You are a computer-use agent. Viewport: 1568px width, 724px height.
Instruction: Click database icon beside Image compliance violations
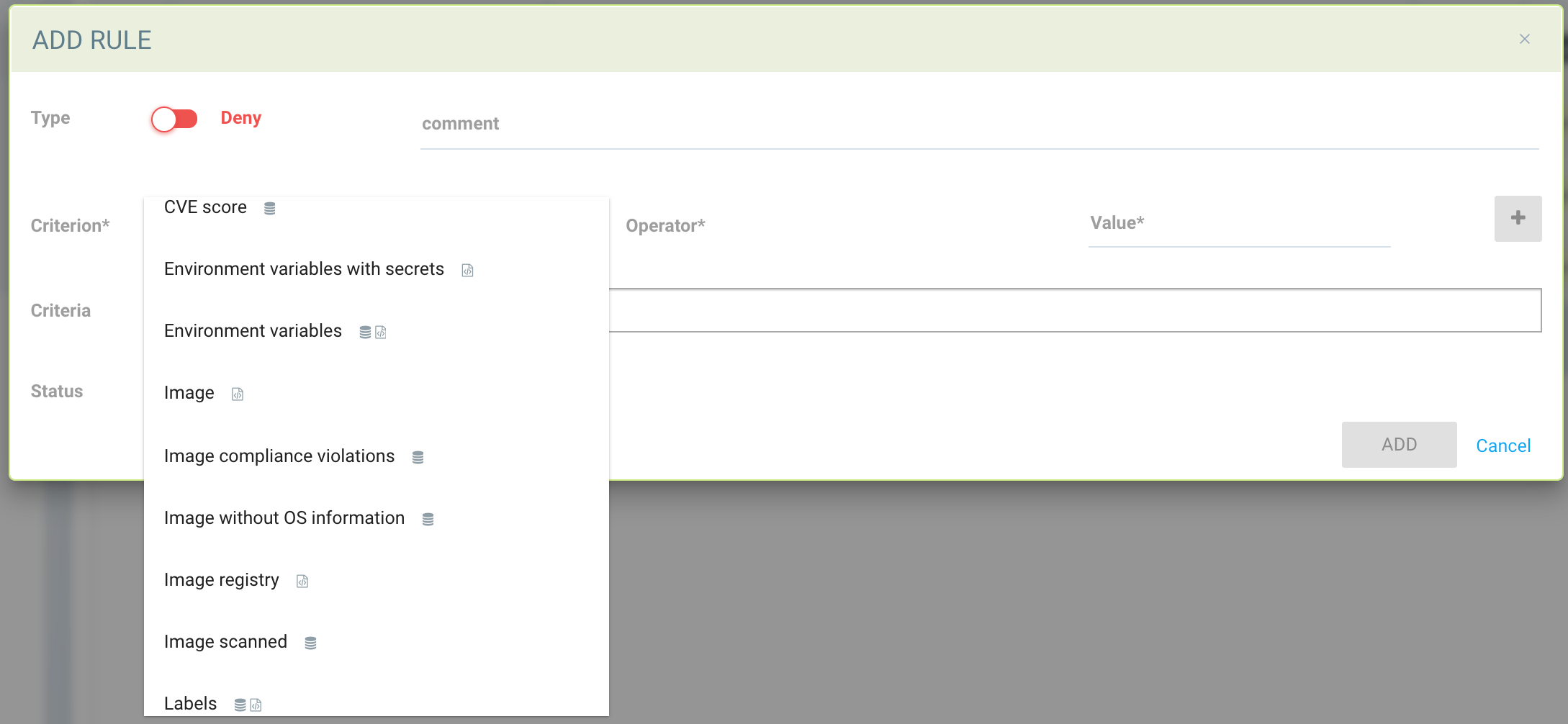418,457
